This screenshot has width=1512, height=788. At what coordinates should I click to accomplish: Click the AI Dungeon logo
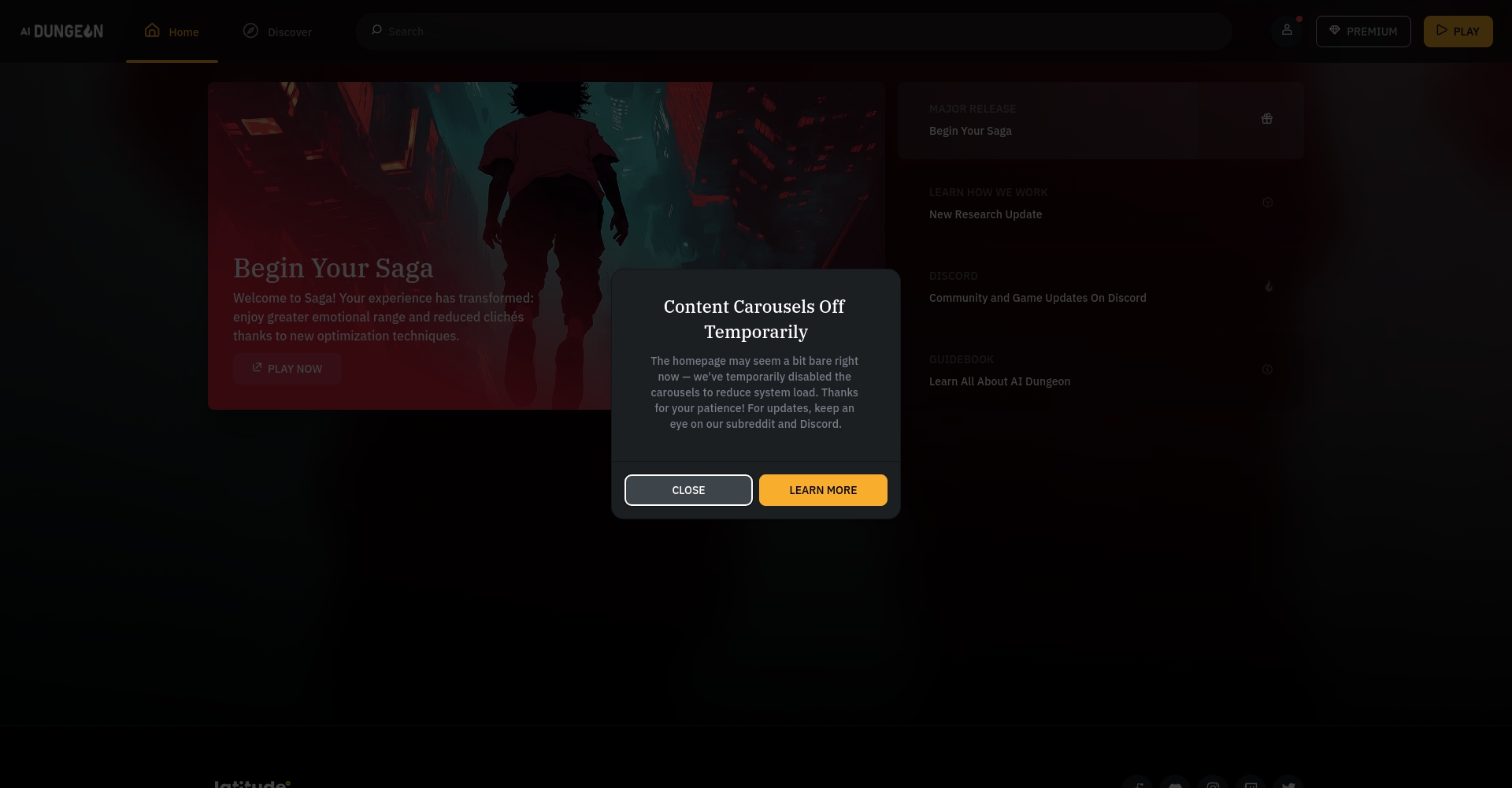click(61, 32)
